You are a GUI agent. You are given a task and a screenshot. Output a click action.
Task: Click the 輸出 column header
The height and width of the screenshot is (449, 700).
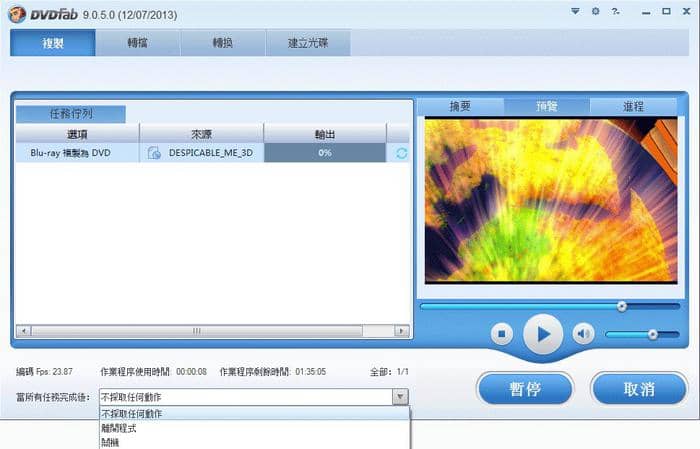[325, 134]
